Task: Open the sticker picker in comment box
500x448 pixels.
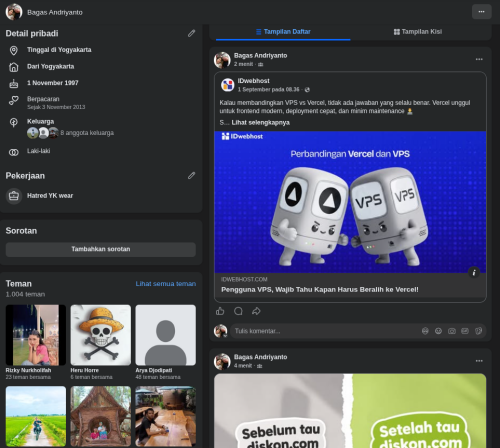Action: [478, 331]
